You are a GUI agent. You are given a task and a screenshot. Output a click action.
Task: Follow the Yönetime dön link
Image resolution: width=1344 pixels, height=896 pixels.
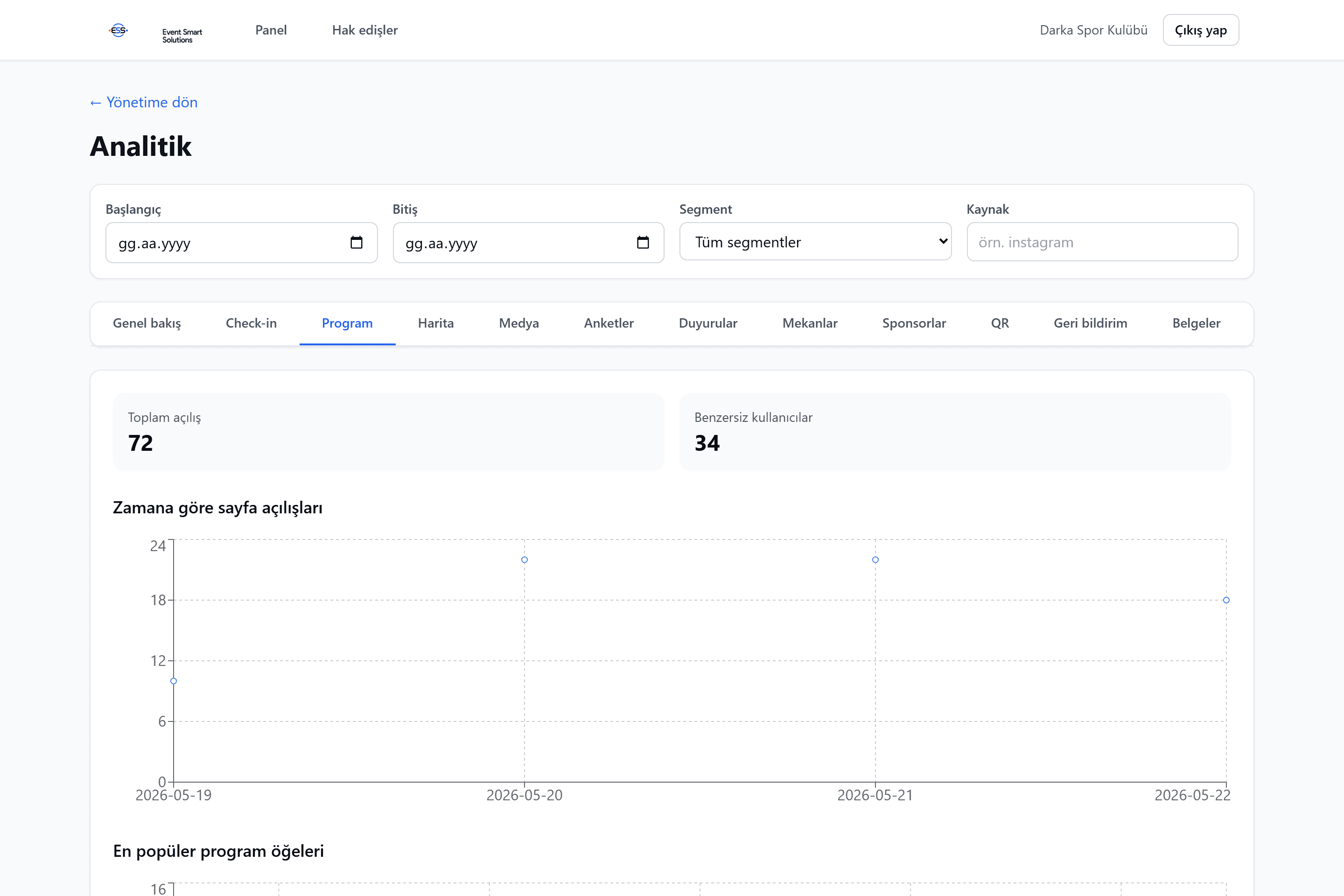click(x=143, y=102)
